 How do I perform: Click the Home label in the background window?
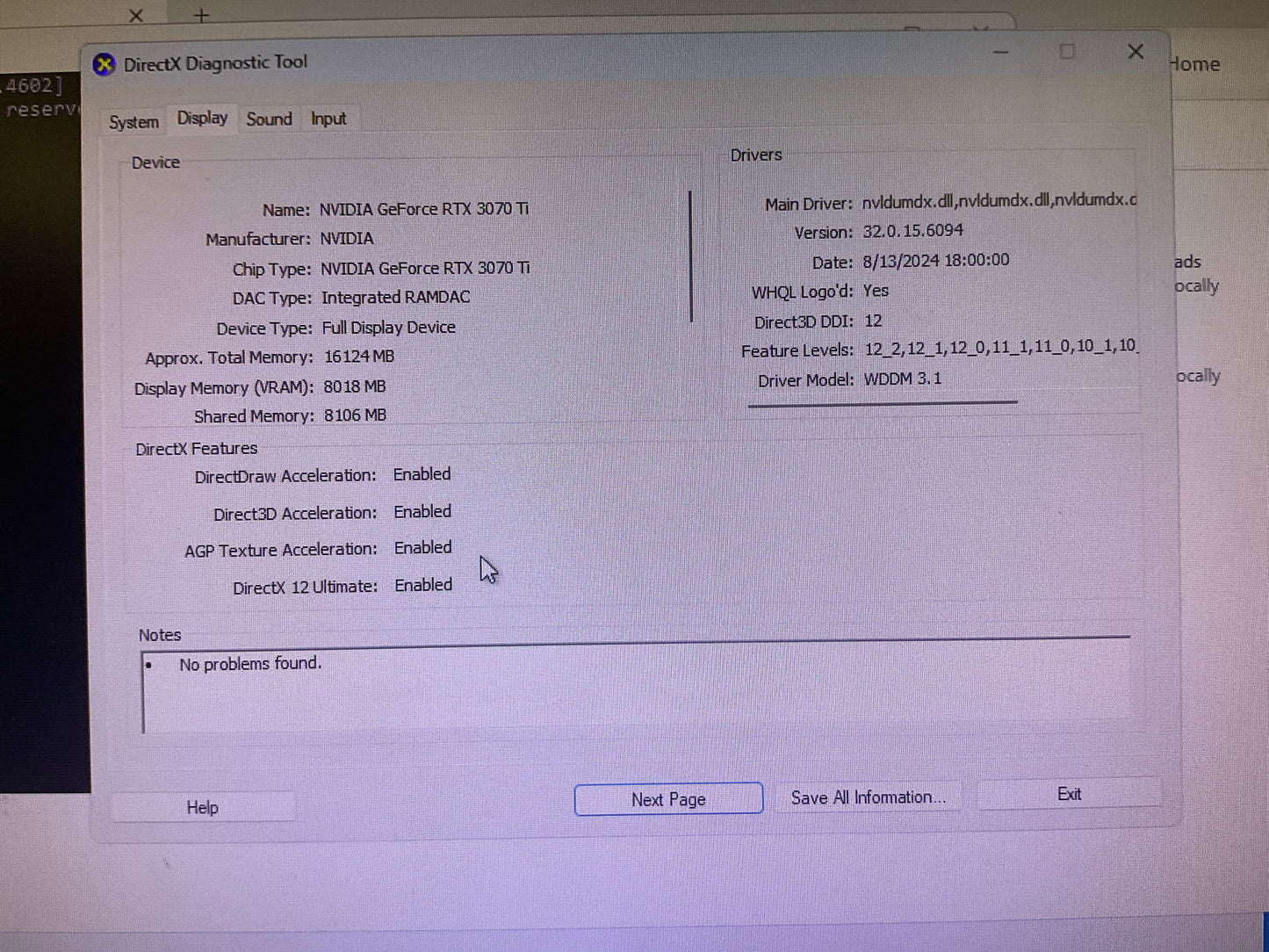pos(1194,65)
